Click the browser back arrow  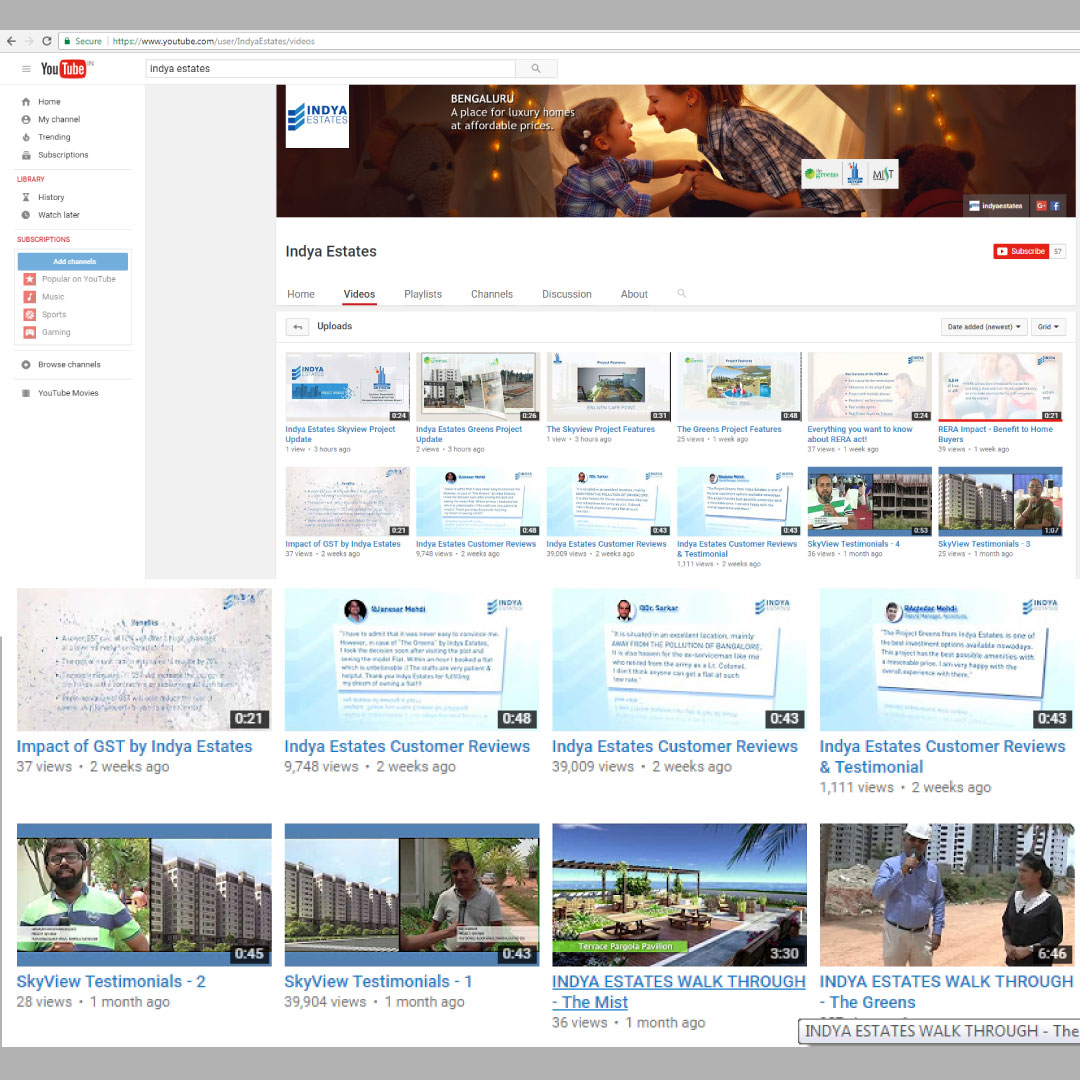tap(11, 41)
